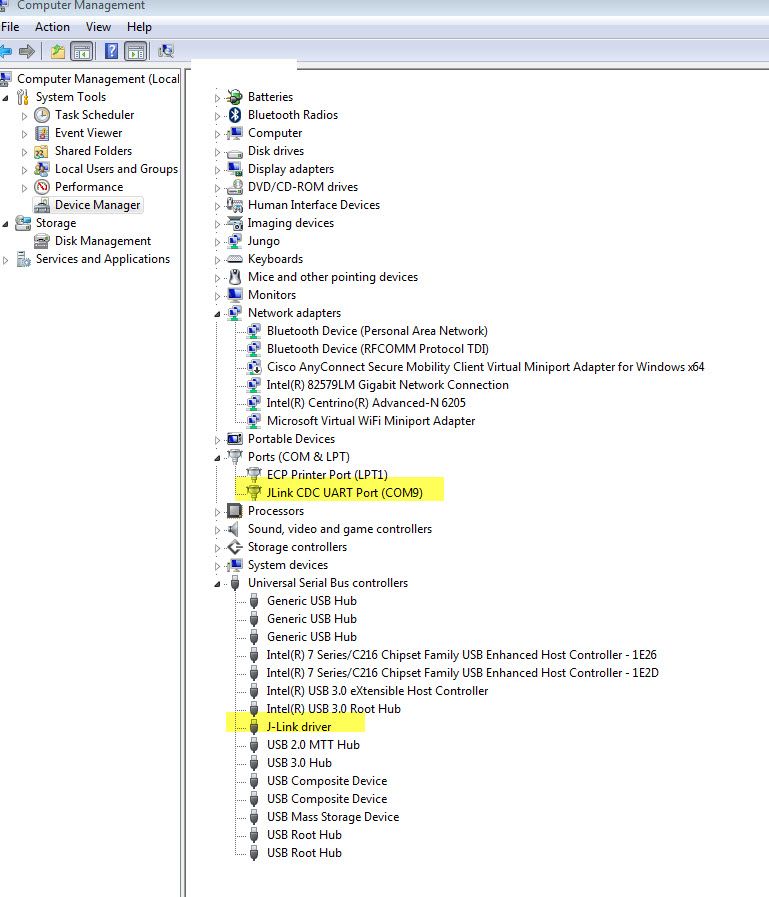This screenshot has height=897, width=769.
Task: Select USB 3.0 Hub entry
Action: (x=299, y=763)
